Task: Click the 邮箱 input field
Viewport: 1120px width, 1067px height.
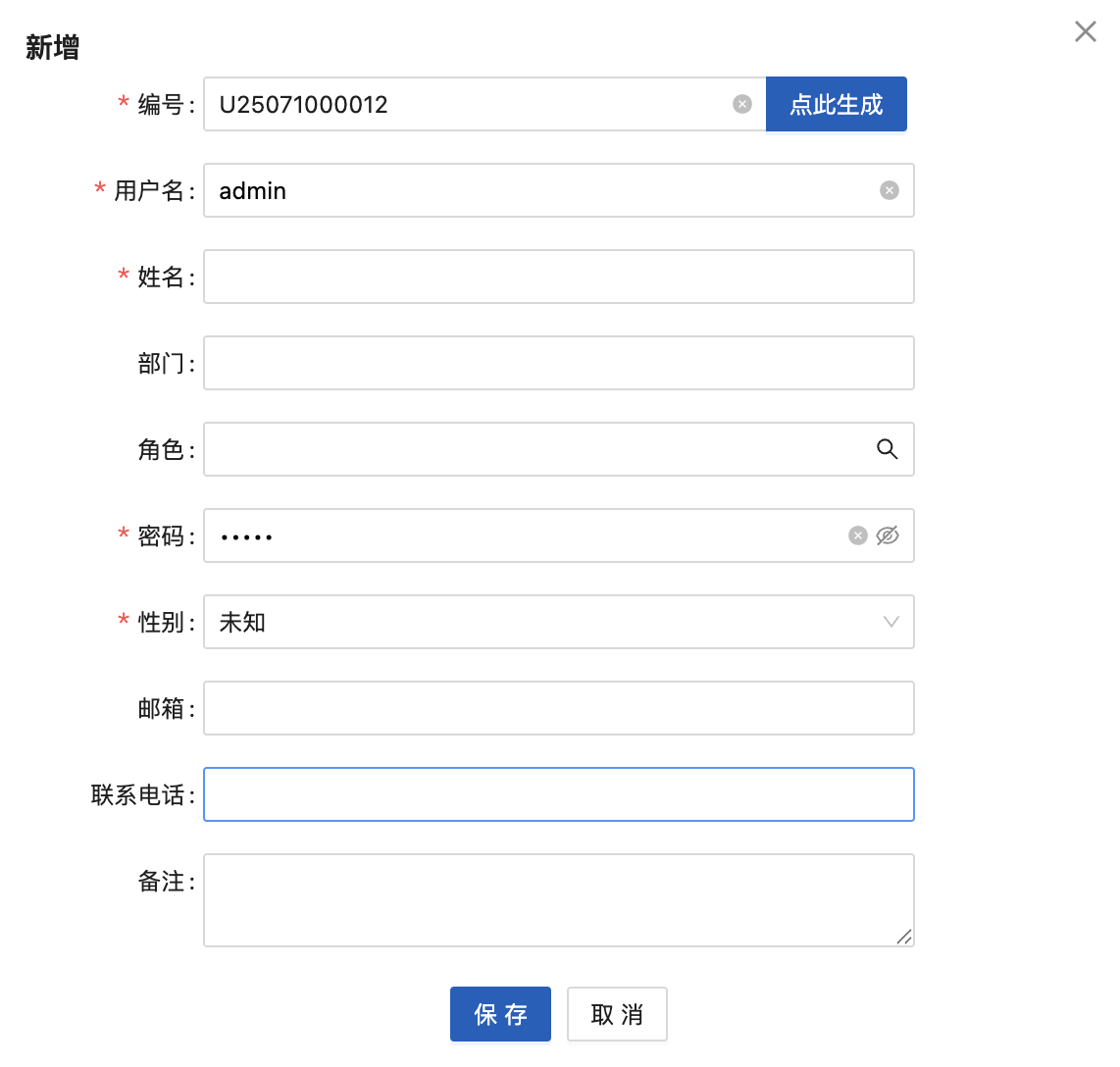Action: (558, 708)
